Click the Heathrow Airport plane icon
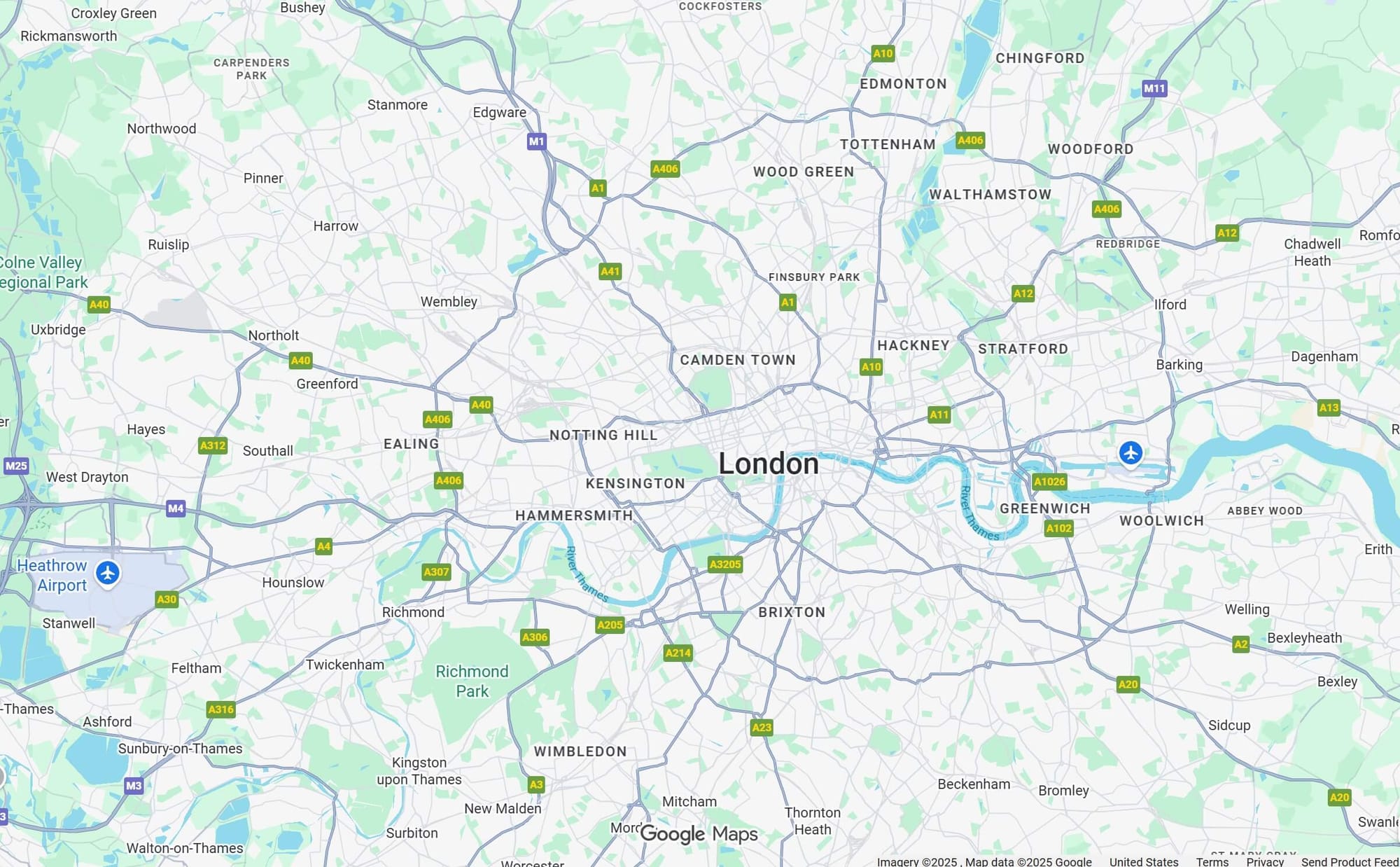 (108, 574)
